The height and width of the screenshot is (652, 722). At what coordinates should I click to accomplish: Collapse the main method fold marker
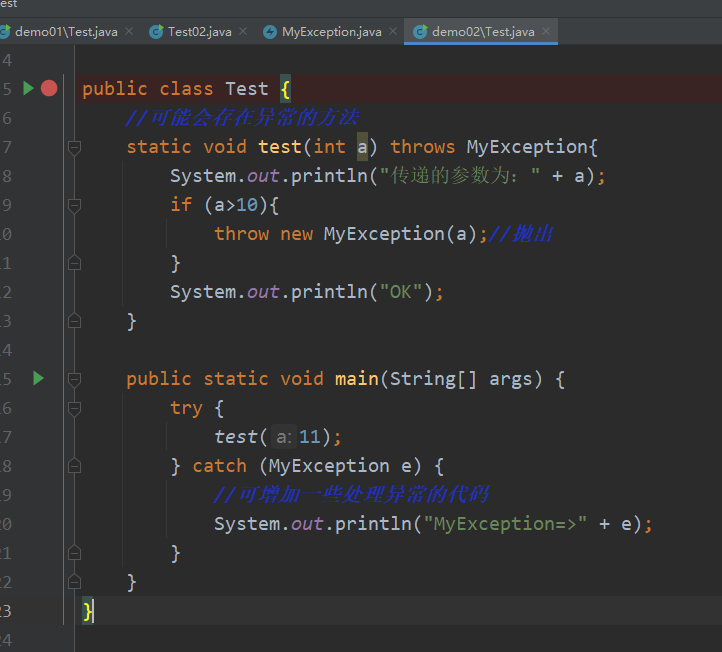point(74,379)
